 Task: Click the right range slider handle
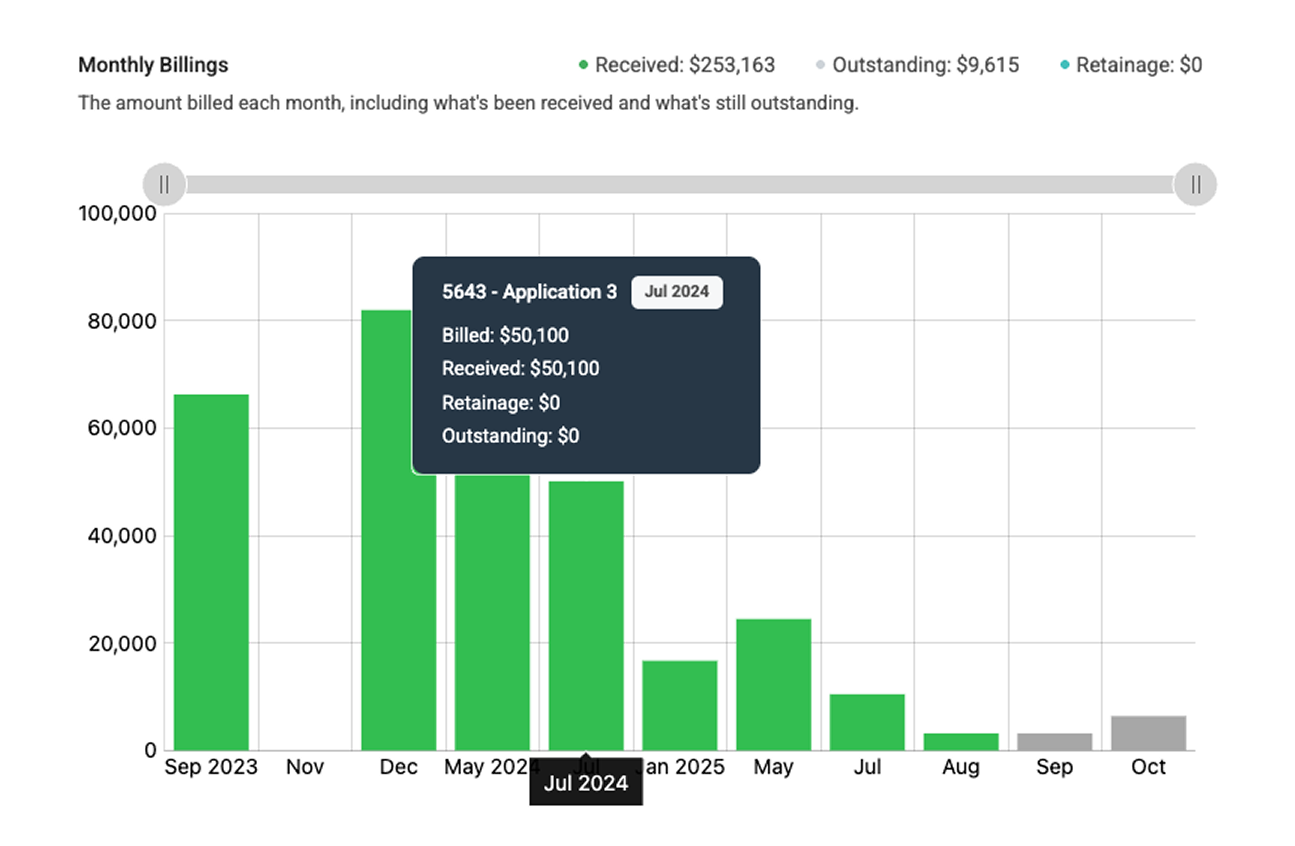click(x=1194, y=184)
